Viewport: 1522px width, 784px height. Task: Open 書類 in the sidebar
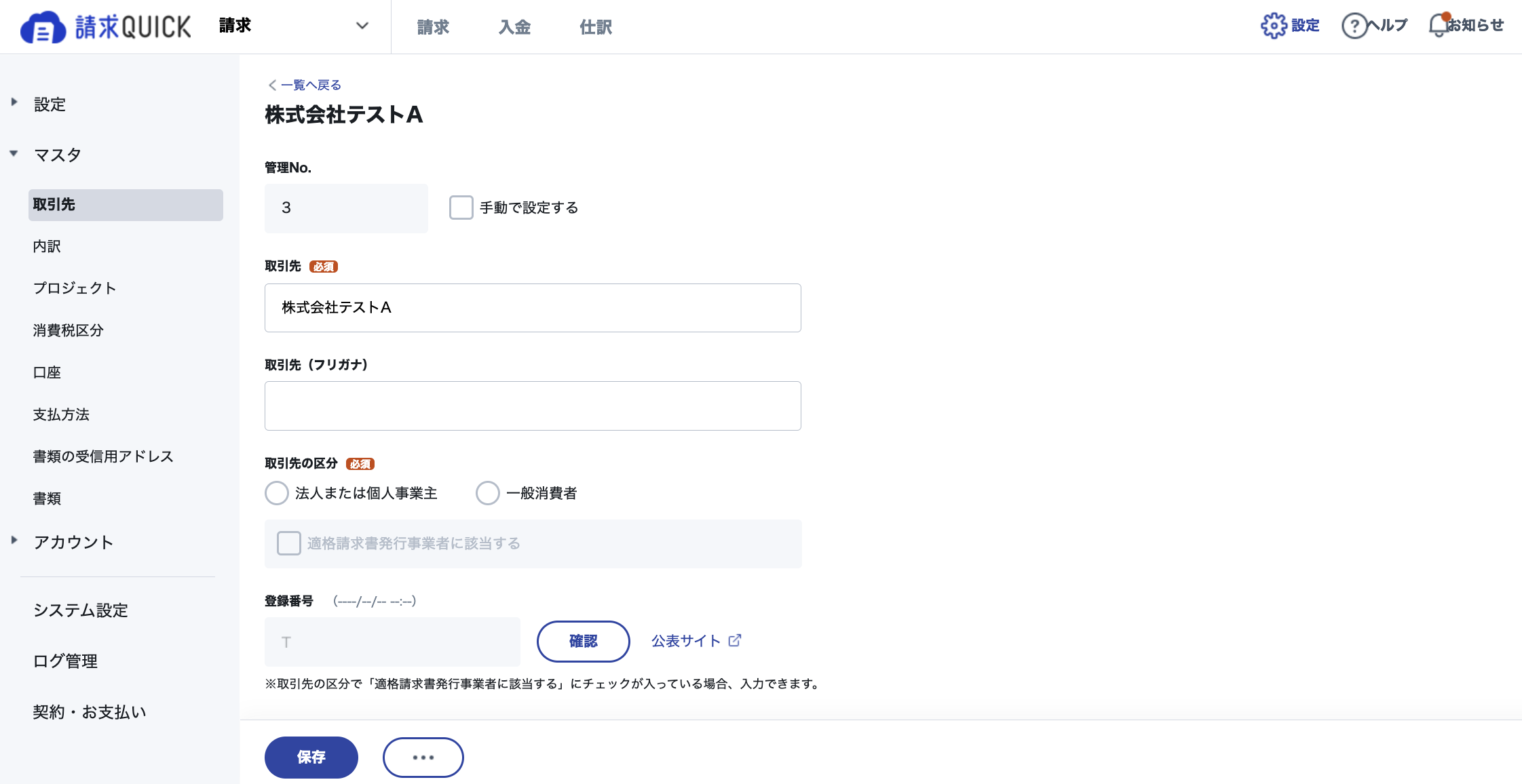coord(47,498)
